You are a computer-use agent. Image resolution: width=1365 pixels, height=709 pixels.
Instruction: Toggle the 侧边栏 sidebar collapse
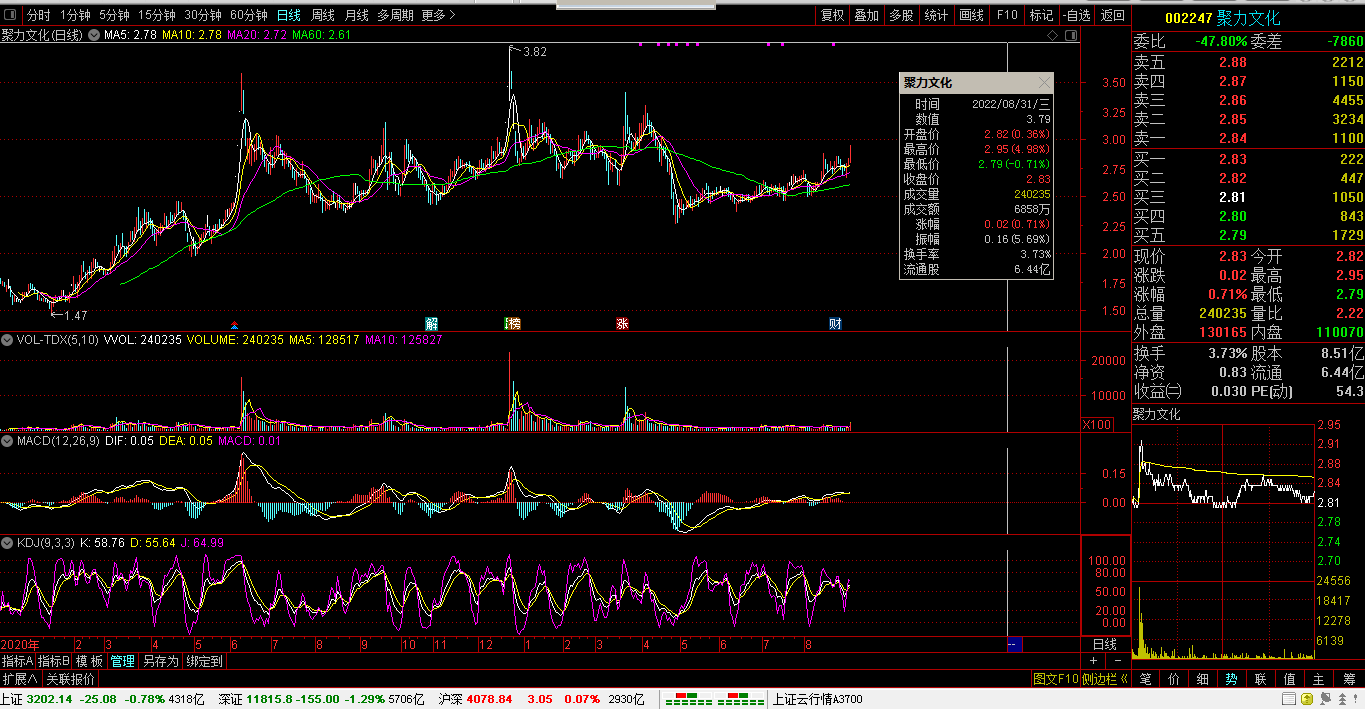[x=1107, y=679]
